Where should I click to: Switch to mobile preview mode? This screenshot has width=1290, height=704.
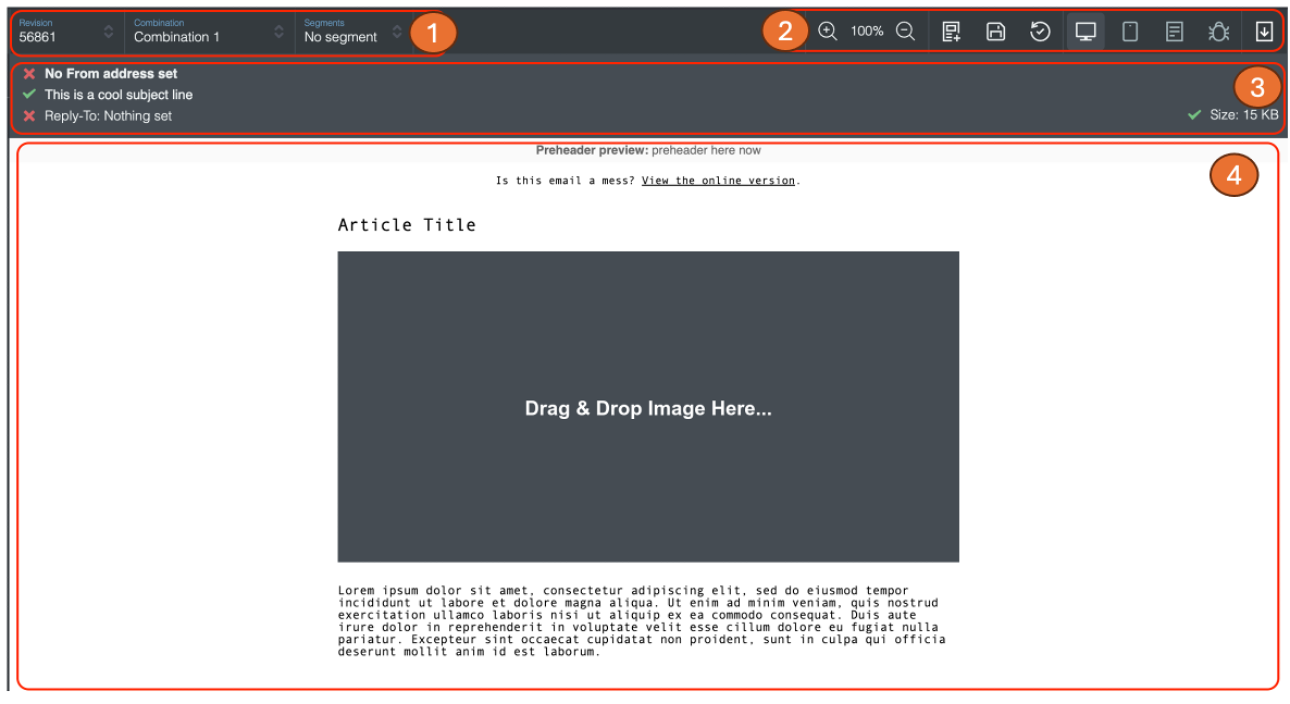pyautogui.click(x=1131, y=31)
